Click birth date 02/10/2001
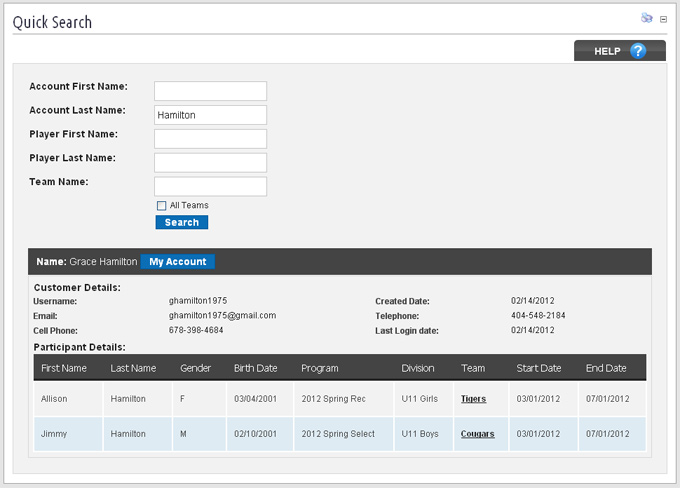Viewport: 680px width, 488px height. (255, 434)
